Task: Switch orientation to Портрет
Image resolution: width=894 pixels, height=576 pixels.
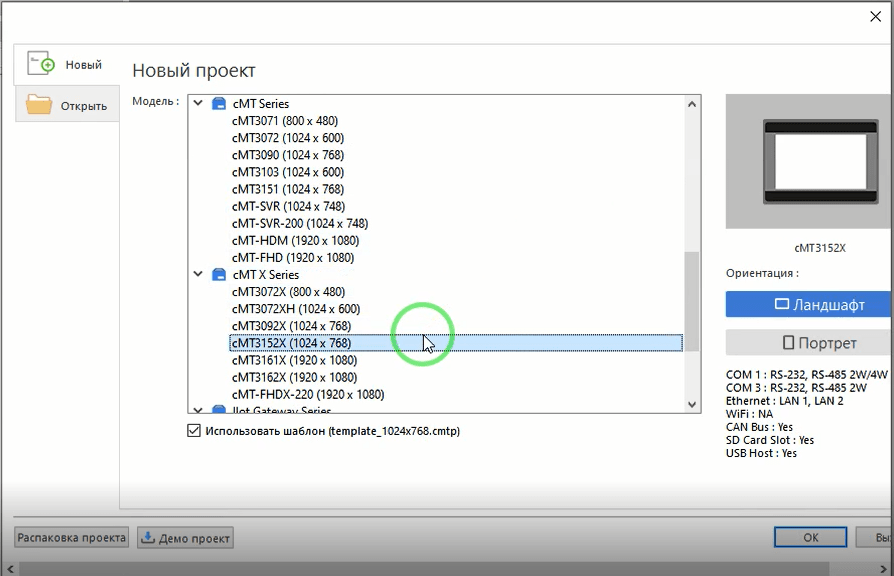Action: pos(809,343)
